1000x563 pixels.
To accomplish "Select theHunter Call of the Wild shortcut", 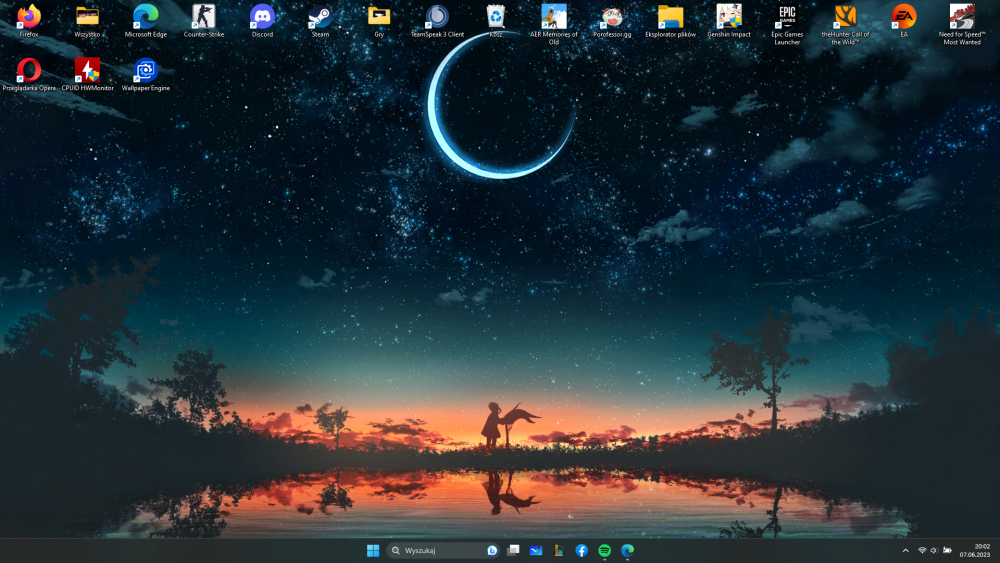I will point(846,24).
